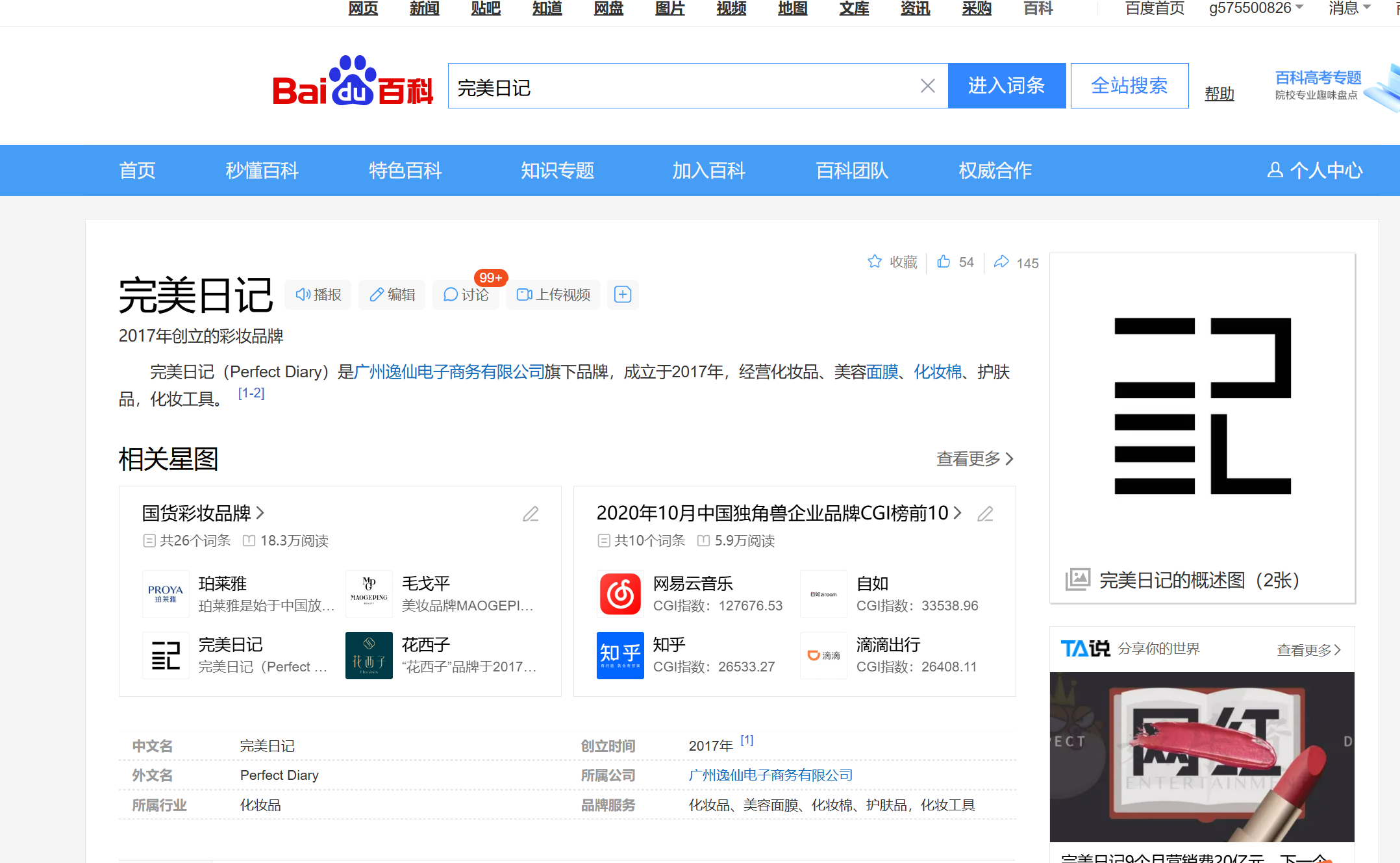Screen dimensions: 1400x863
Task: Open the 广州逸仙电子商务有限公司 link in summary
Action: tap(449, 372)
